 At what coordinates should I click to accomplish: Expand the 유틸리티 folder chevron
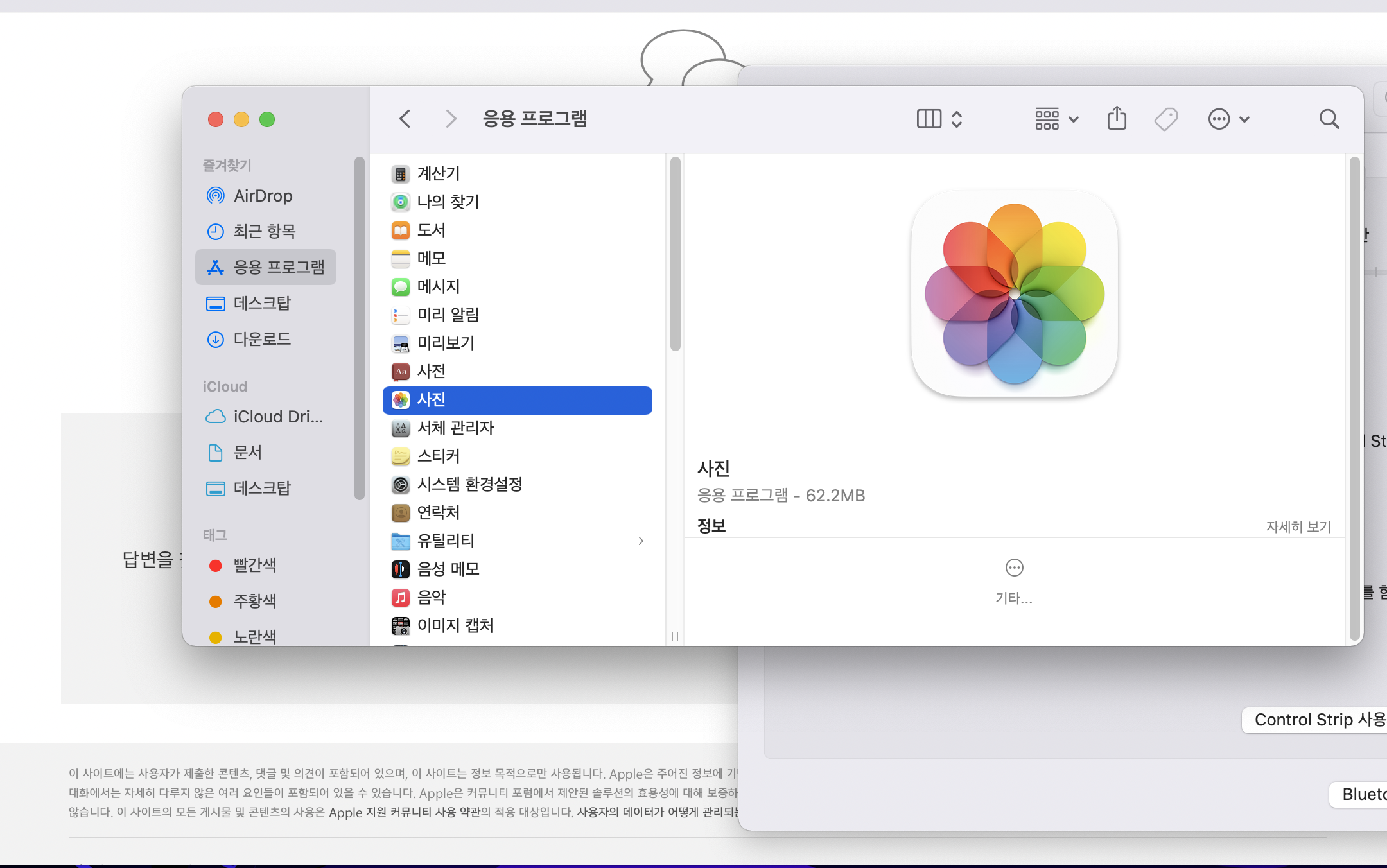tap(641, 541)
